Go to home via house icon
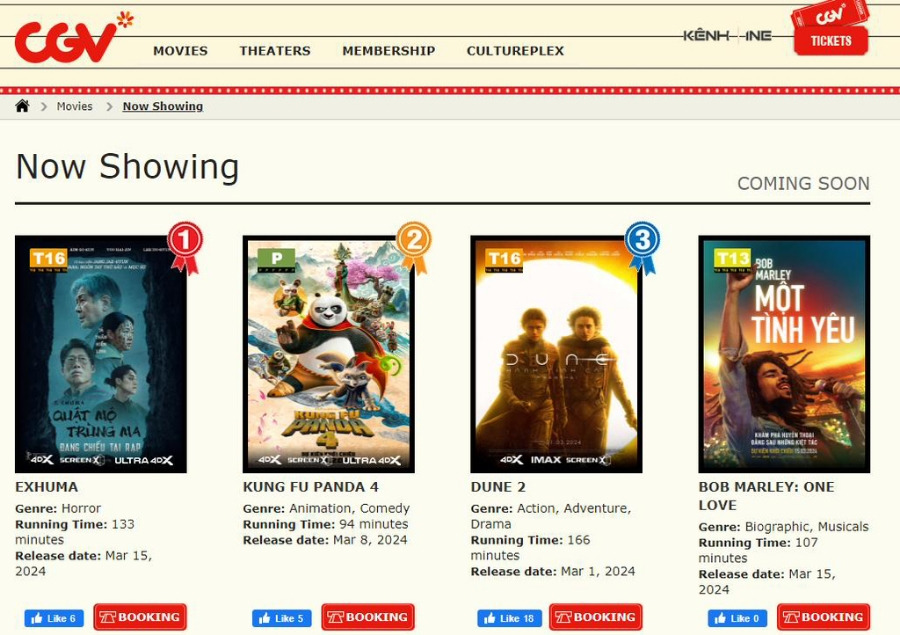900x635 pixels. point(22,106)
